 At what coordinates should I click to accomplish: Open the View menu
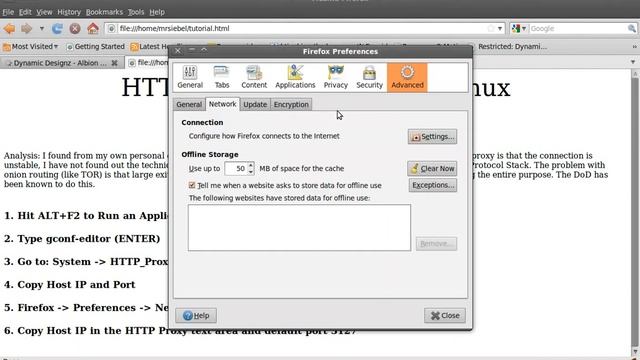pyautogui.click(x=44, y=12)
